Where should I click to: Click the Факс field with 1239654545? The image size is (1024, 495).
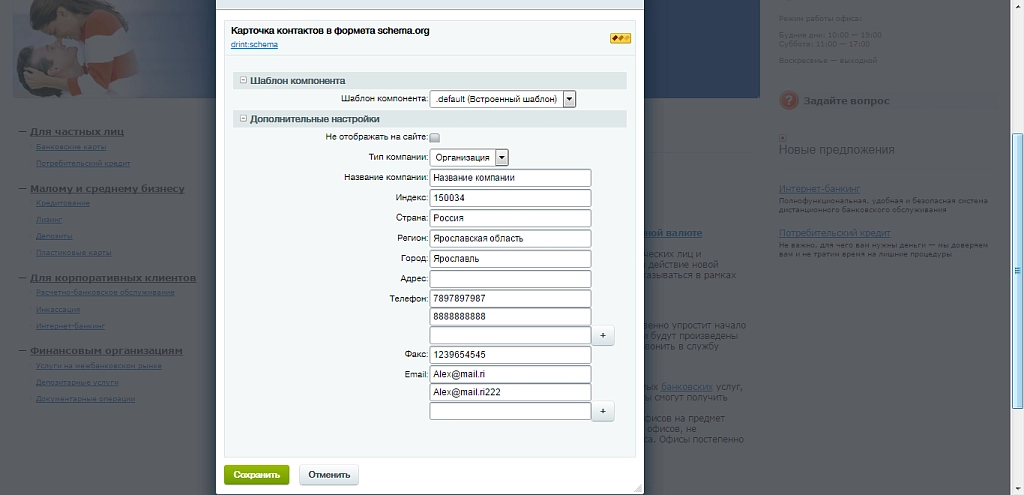(x=510, y=355)
